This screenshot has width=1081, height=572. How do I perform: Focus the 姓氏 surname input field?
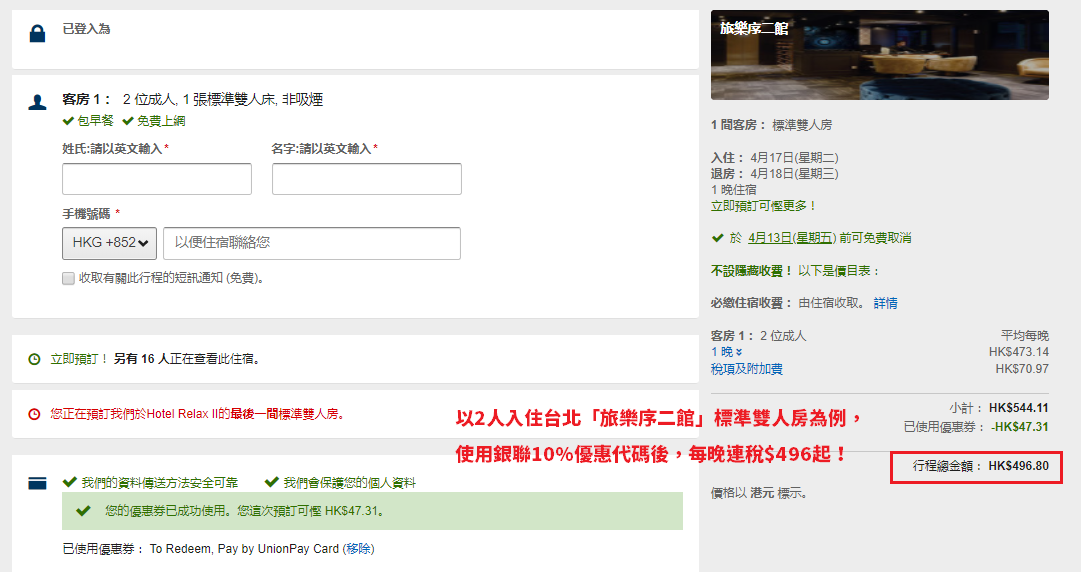pyautogui.click(x=157, y=179)
